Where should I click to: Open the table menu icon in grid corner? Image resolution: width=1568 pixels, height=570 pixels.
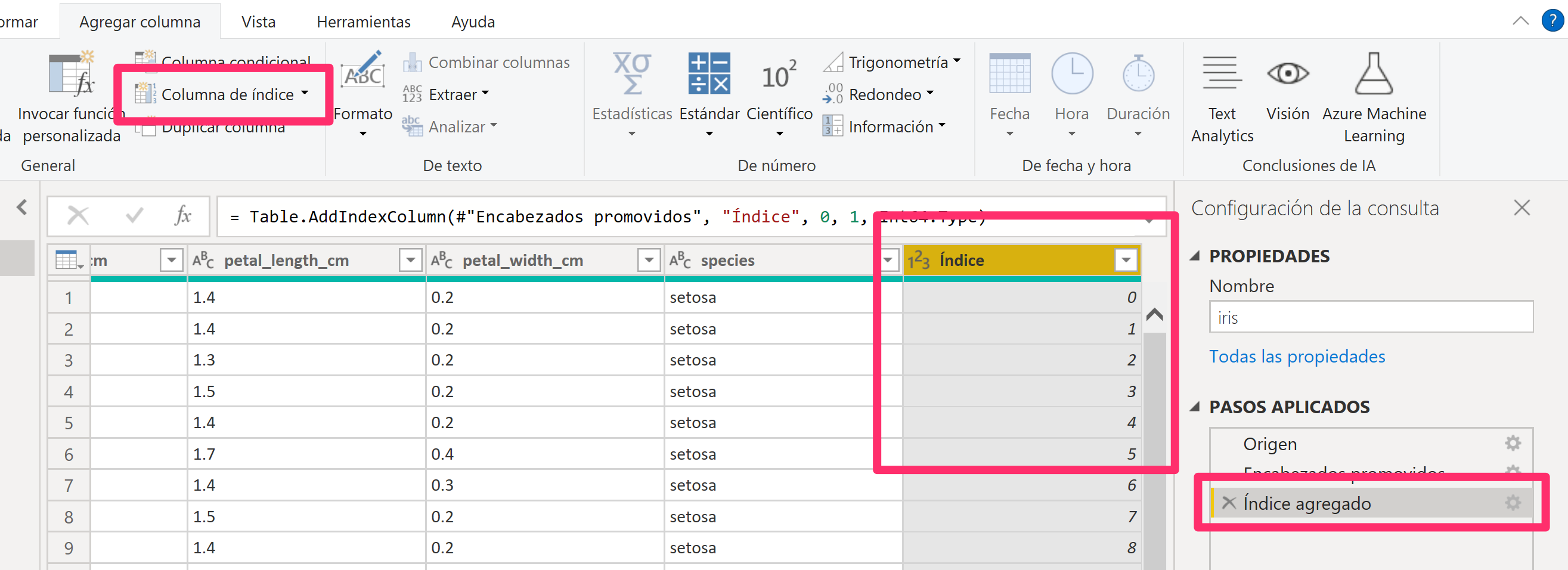(x=69, y=261)
